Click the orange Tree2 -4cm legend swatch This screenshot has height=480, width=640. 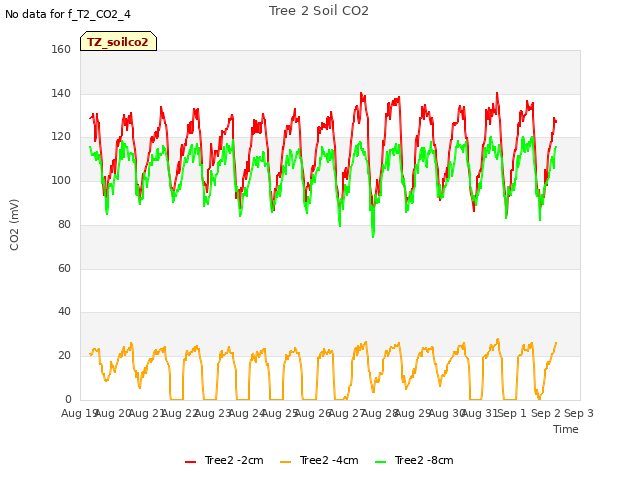[286, 462]
